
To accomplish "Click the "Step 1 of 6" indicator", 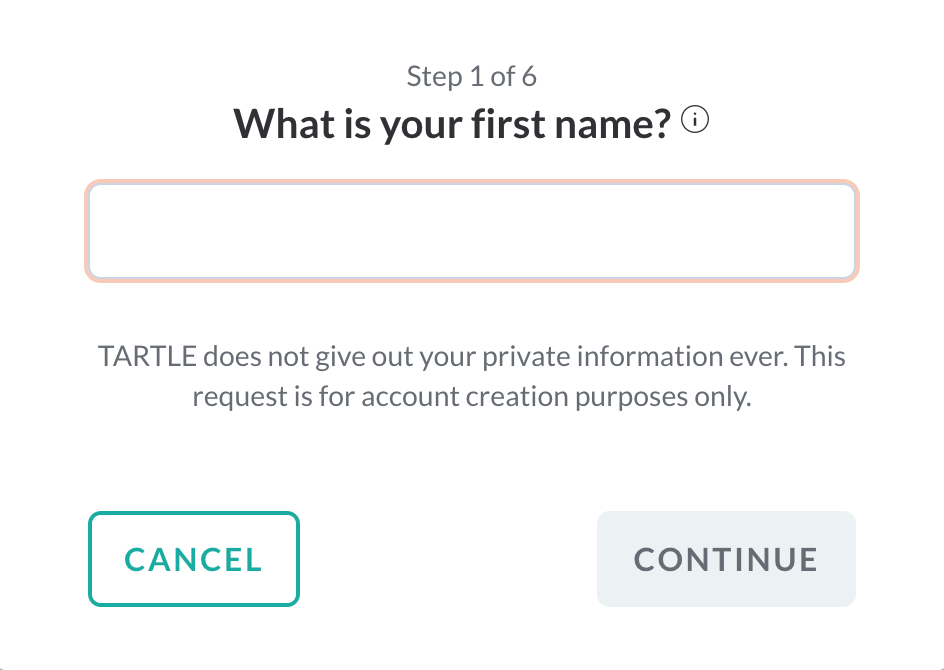I will (x=472, y=76).
